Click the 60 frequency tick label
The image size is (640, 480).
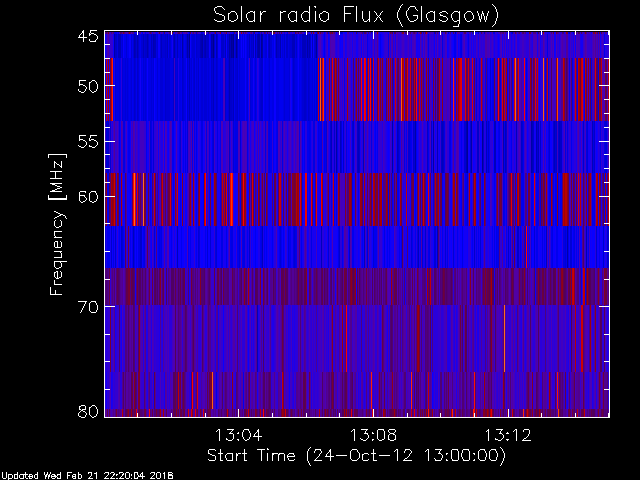point(88,196)
